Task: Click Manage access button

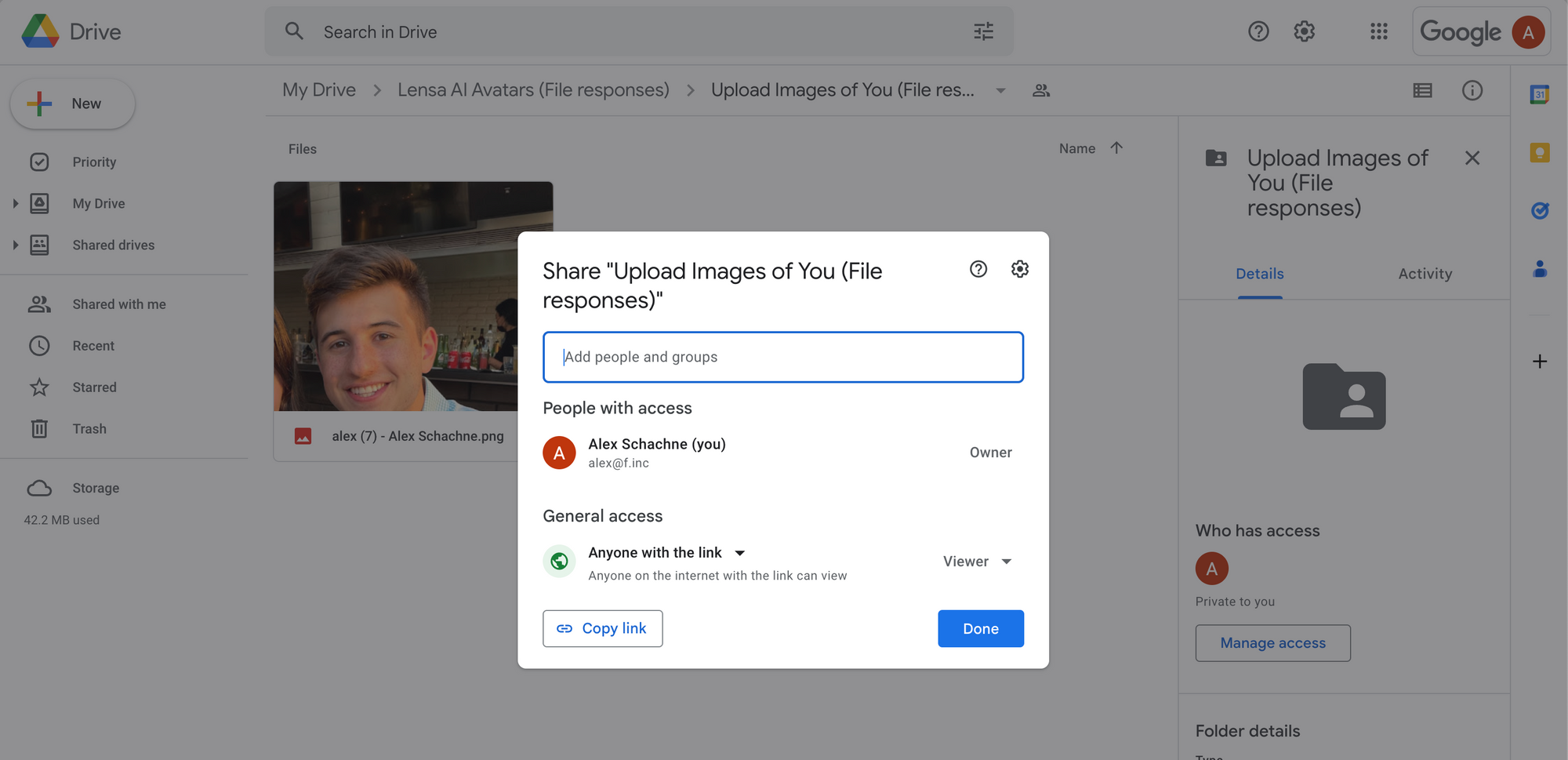Action: (1272, 643)
